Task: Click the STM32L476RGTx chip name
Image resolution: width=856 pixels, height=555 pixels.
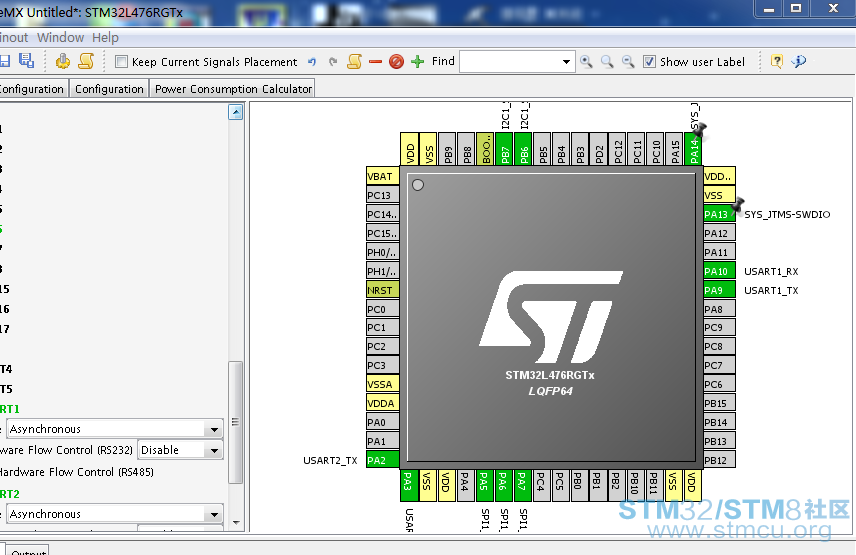Action: (550, 375)
